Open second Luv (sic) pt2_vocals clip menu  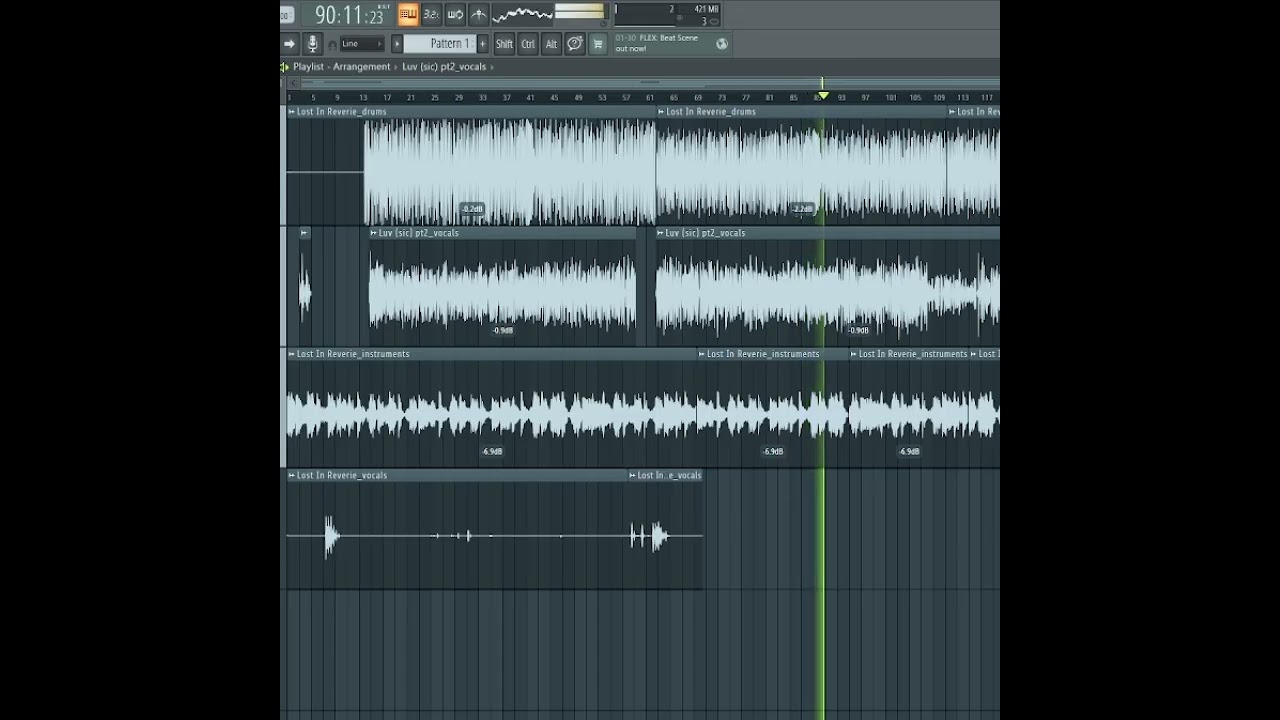(x=660, y=233)
